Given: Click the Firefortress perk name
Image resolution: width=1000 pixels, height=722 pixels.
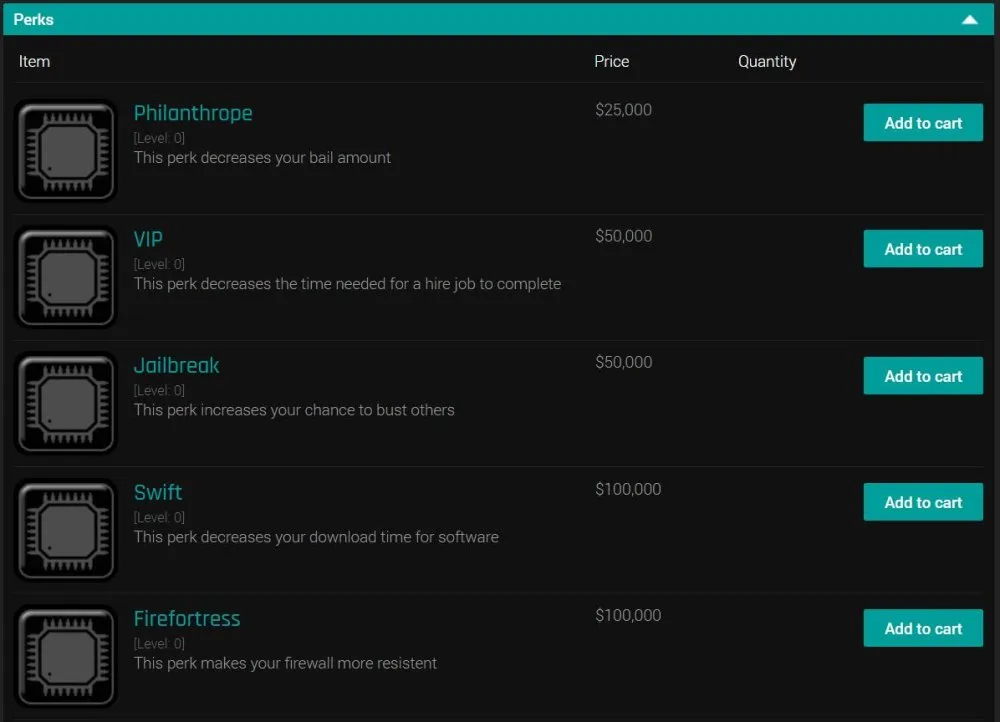Looking at the screenshot, I should [x=187, y=618].
